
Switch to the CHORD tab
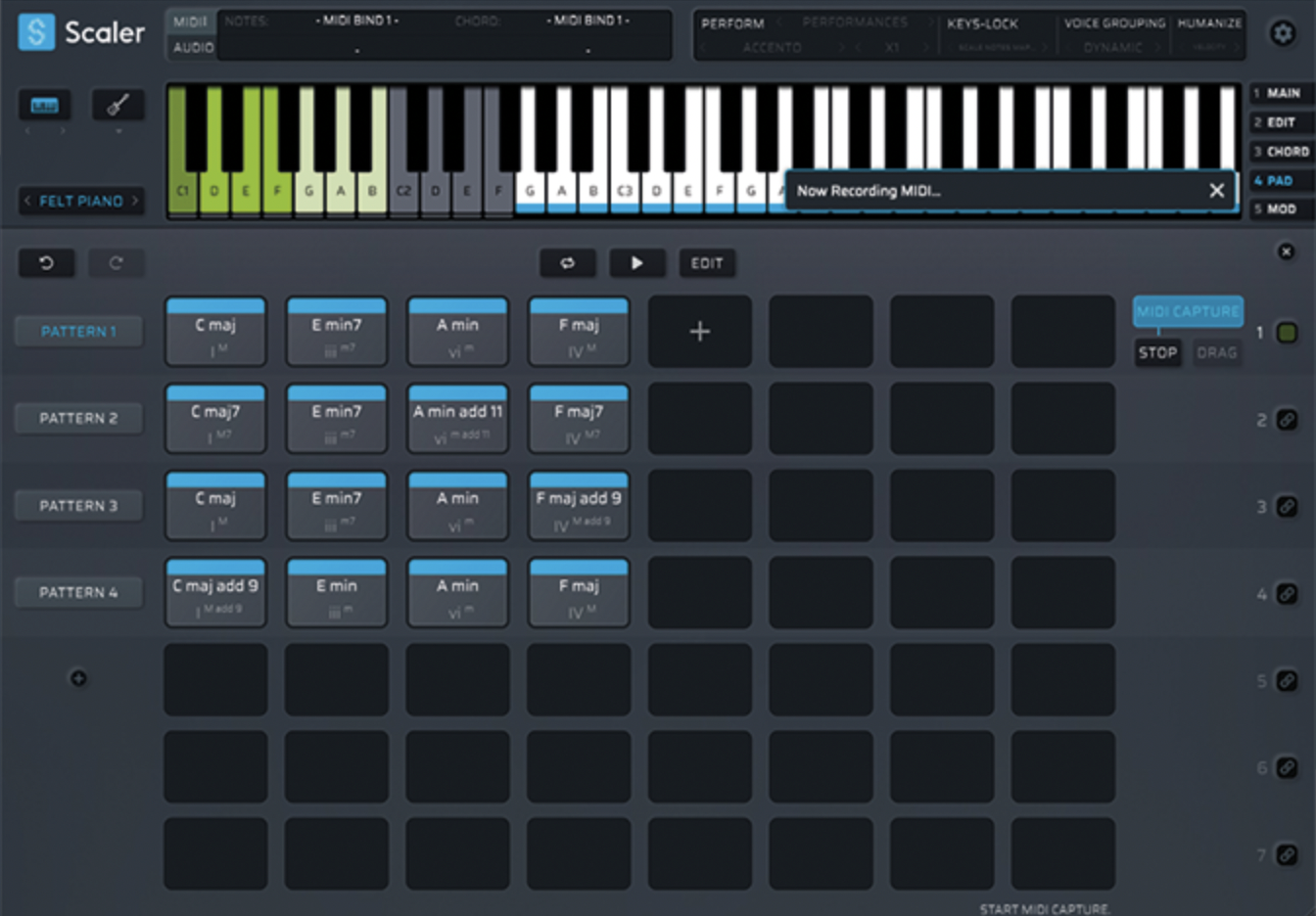[x=1281, y=152]
